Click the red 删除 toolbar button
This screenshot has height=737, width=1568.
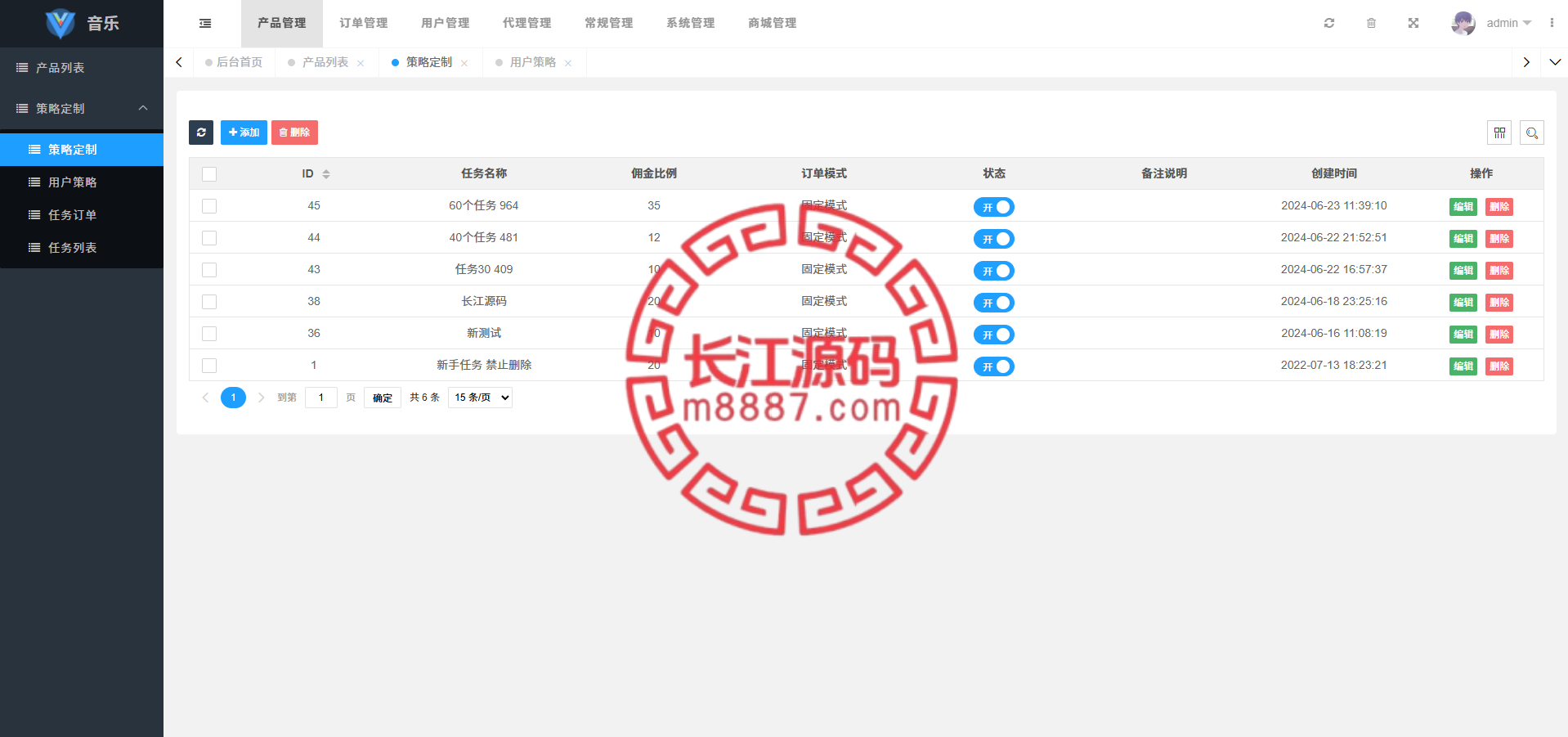294,133
